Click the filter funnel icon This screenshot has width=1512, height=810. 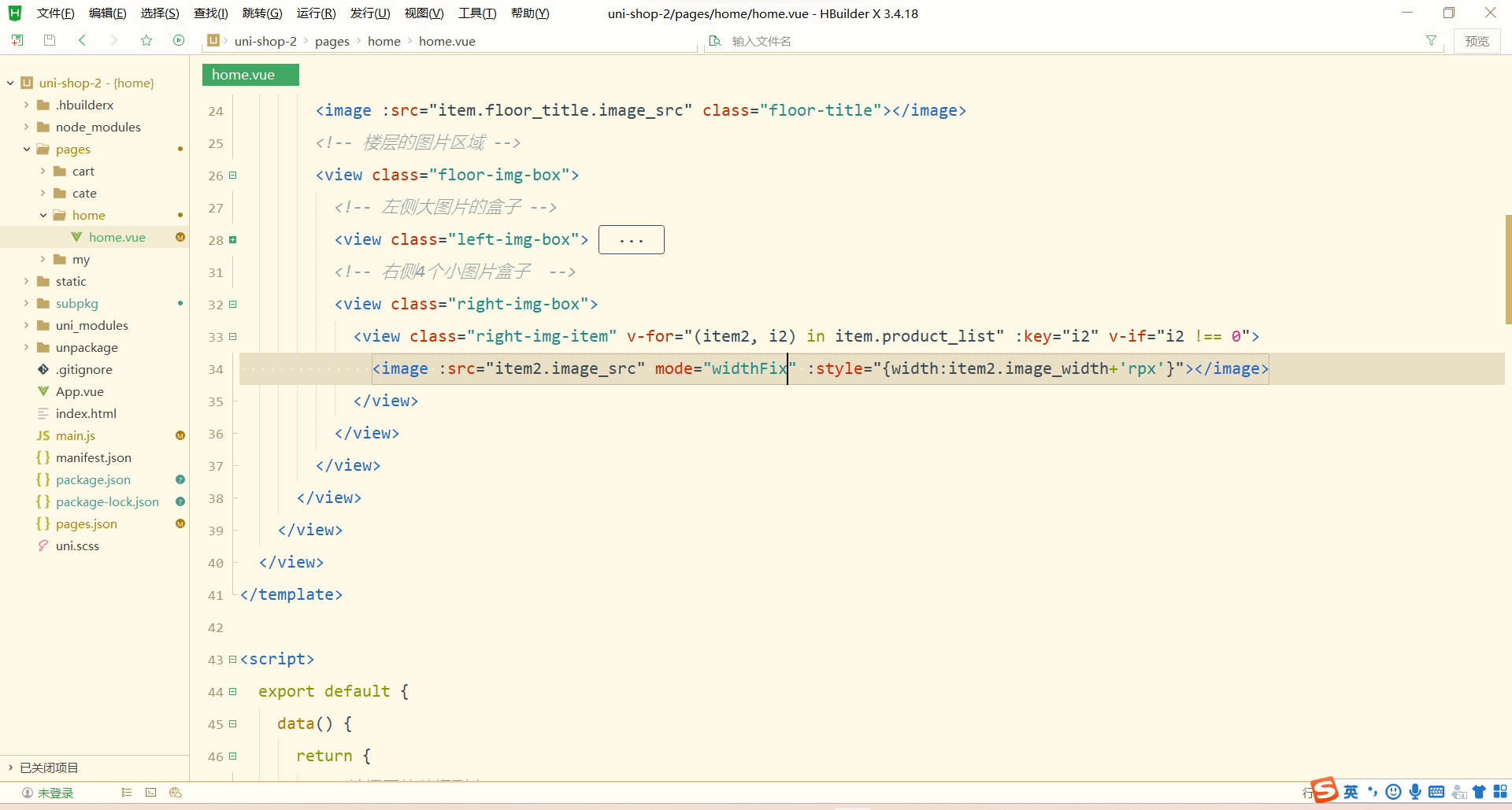[x=1432, y=40]
